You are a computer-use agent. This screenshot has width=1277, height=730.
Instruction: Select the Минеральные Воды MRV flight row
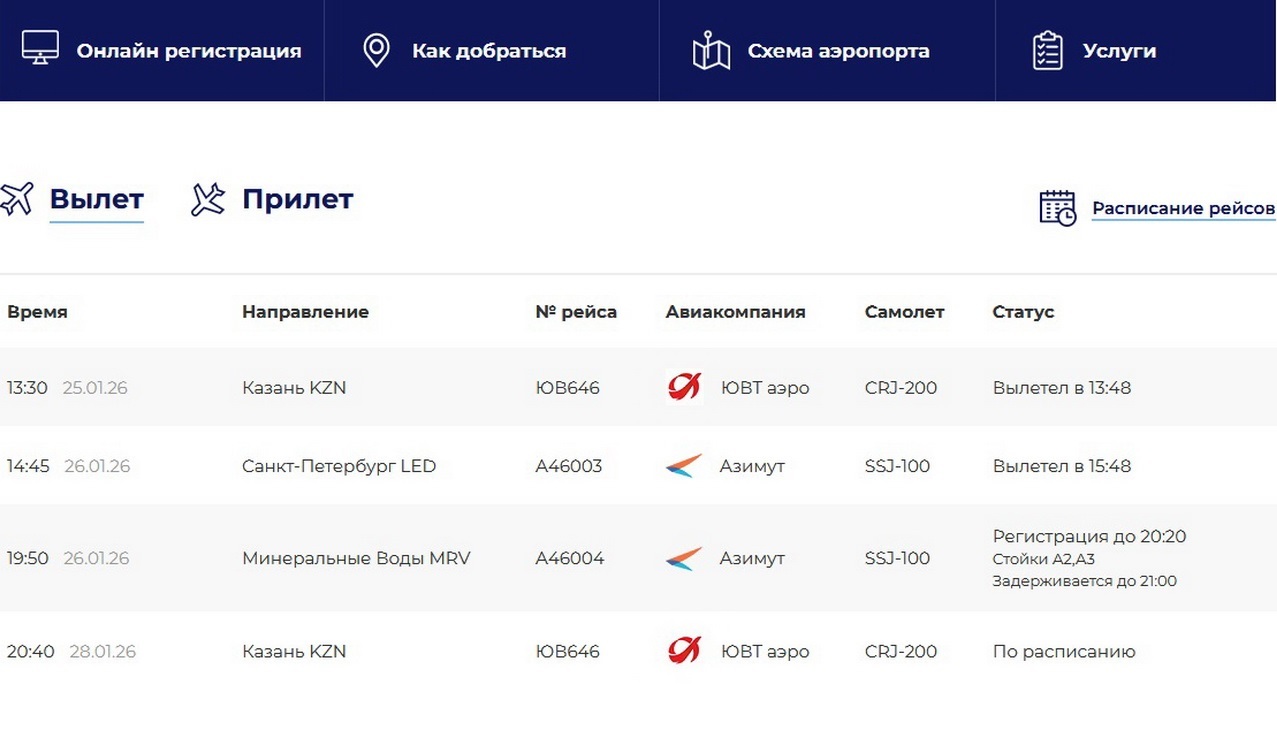(356, 558)
